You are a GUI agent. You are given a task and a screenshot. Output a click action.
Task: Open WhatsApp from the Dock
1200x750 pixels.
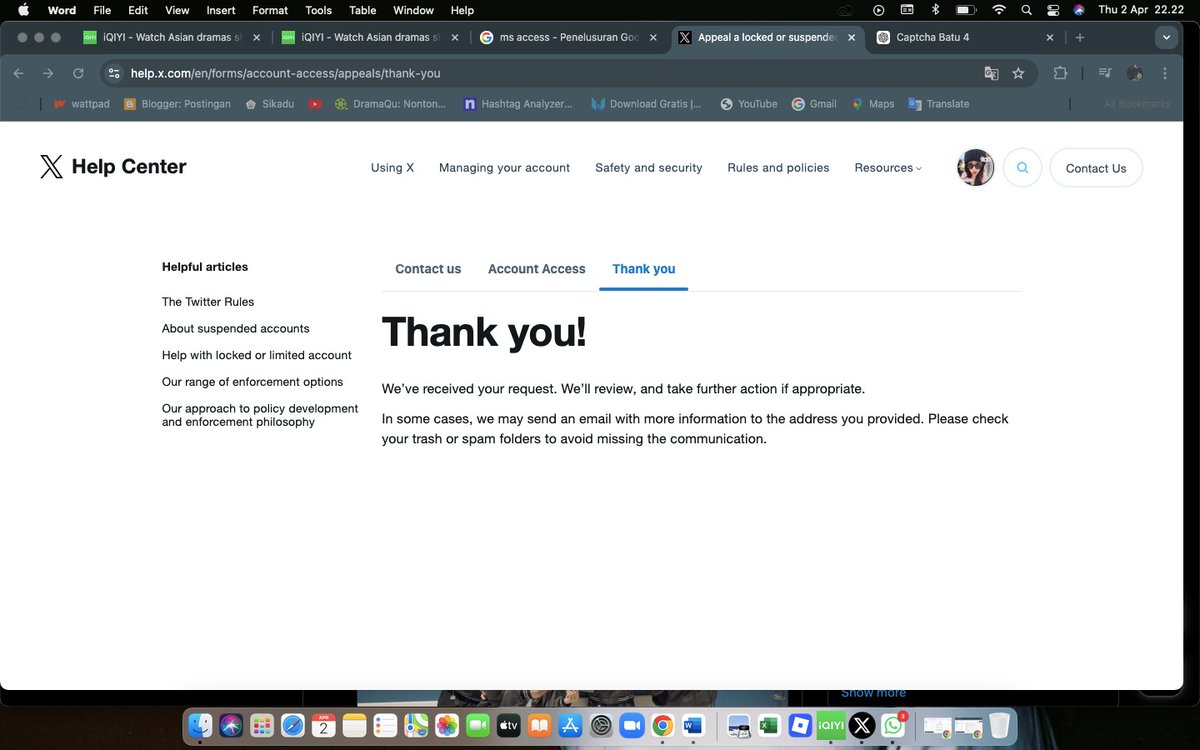(893, 725)
